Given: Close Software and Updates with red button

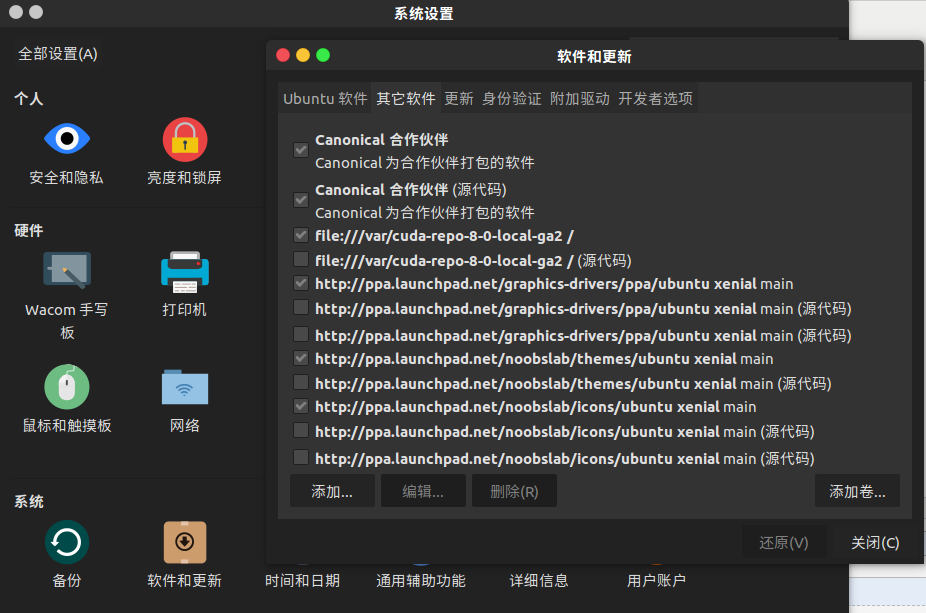Looking at the screenshot, I should pos(283,56).
